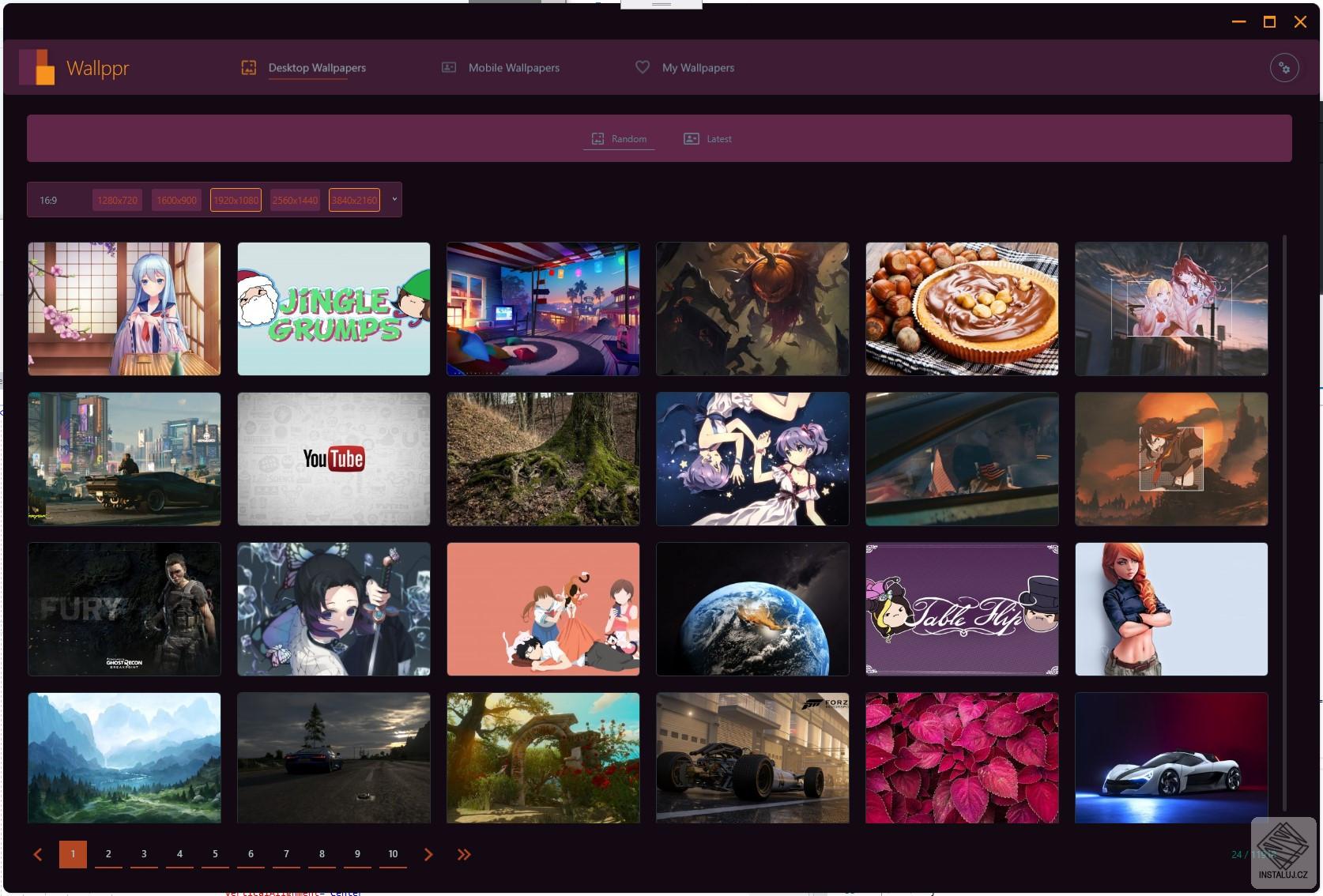Screen dimensions: 1323x896
Task: Click the vertical scrollbar of wallpaper grid
Action: (x=1284, y=523)
